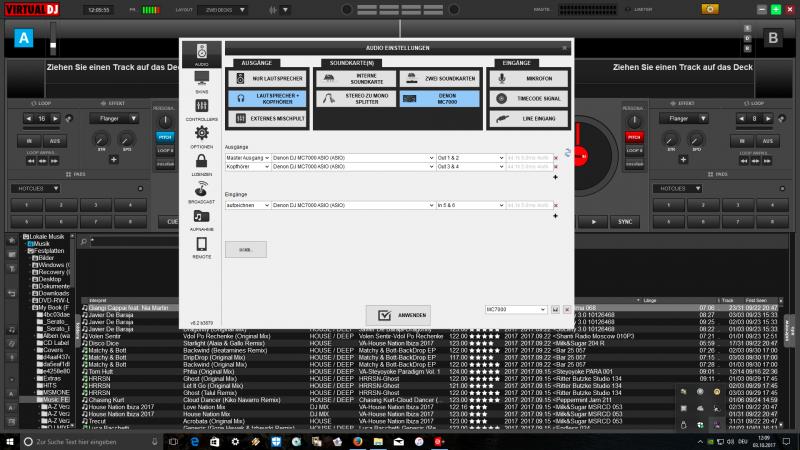Screen dimensions: 800x450
Task: Open Microsoft Edge from taskbar
Action: tap(194, 441)
